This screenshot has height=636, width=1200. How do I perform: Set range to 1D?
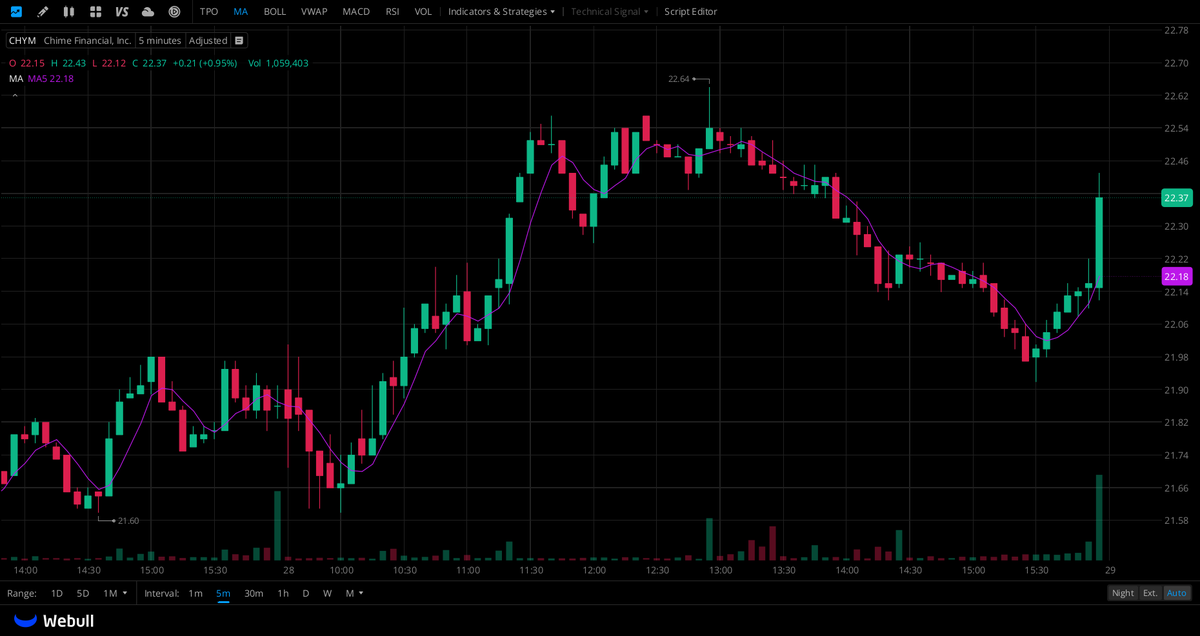point(57,593)
